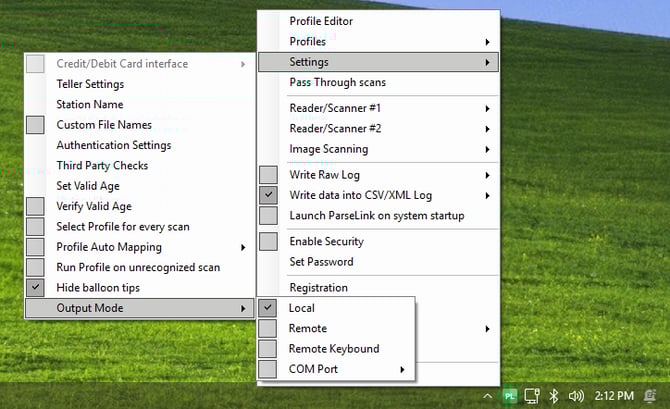Expand Write data into CSV/XML Log arrow
The height and width of the screenshot is (409, 670).
pos(487,196)
